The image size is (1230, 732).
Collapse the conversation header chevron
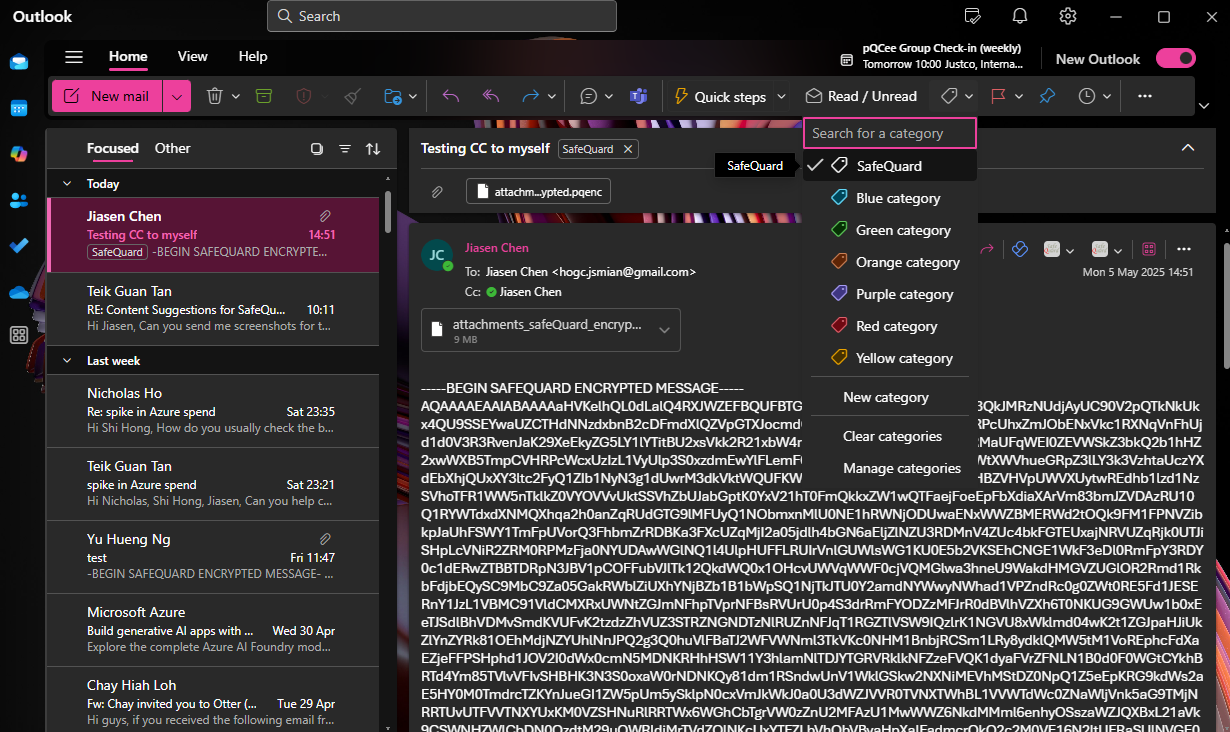tap(1188, 148)
